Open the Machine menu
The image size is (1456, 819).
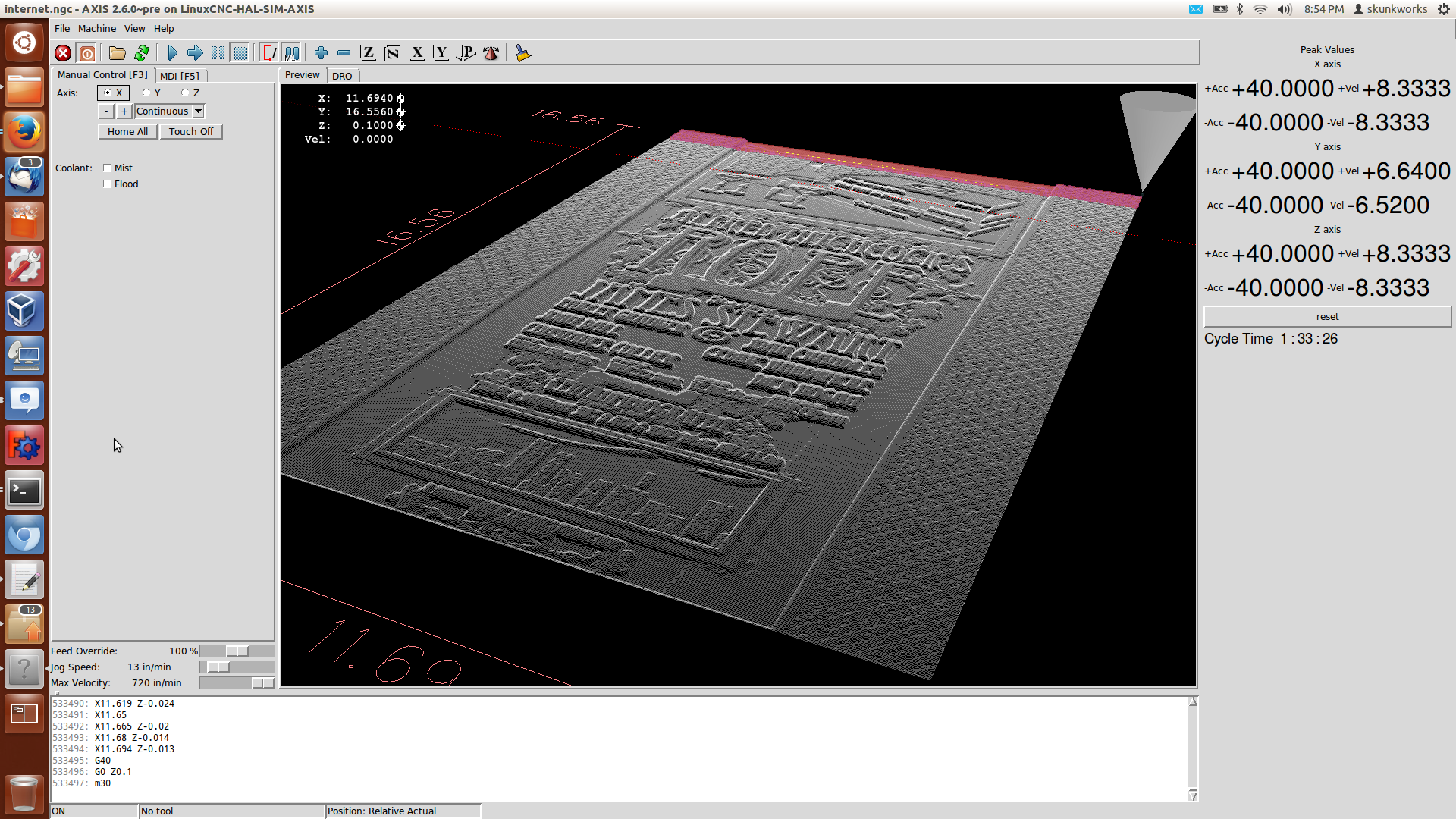(97, 28)
